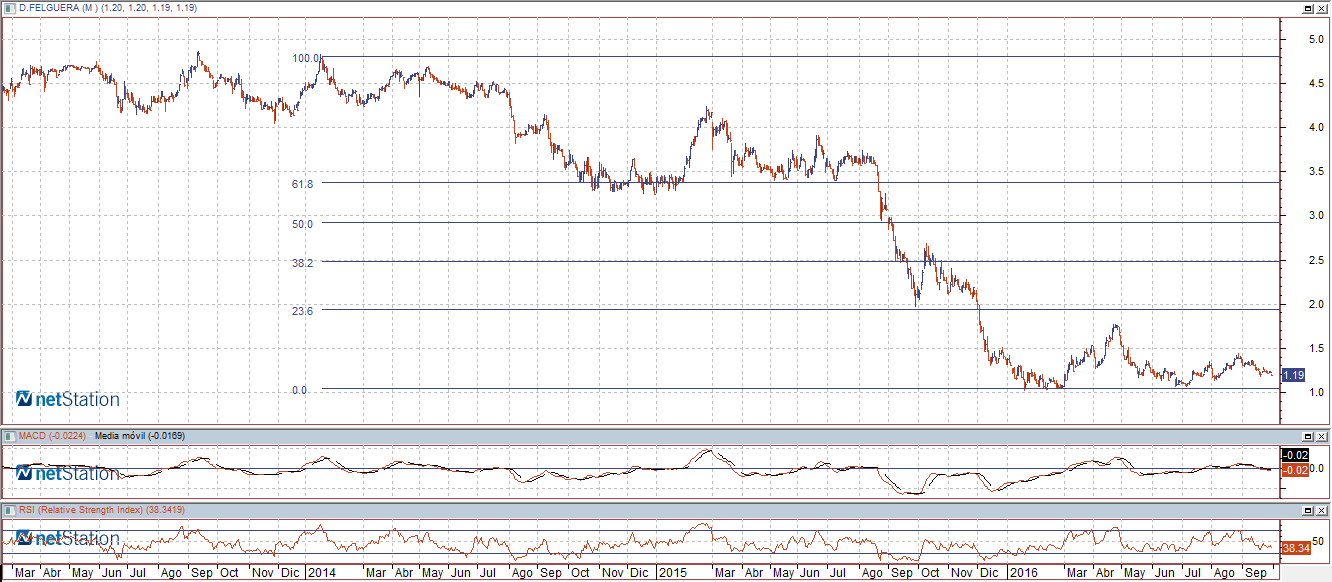Click the 3.5 price axis label
The image size is (1332, 582).
pos(1317,172)
